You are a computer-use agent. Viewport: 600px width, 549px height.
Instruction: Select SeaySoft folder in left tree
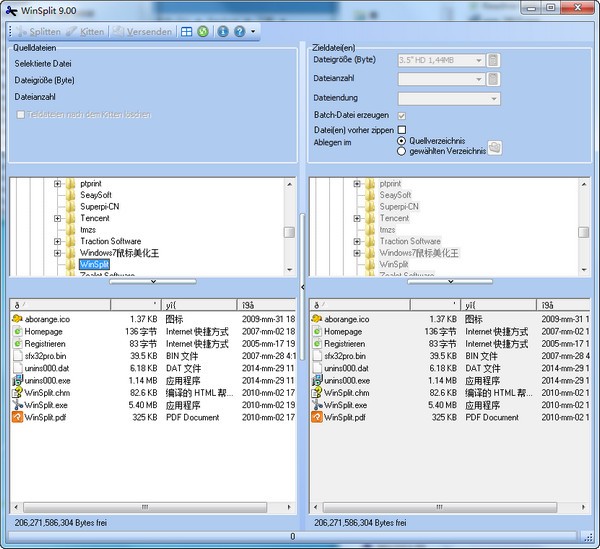[96, 195]
